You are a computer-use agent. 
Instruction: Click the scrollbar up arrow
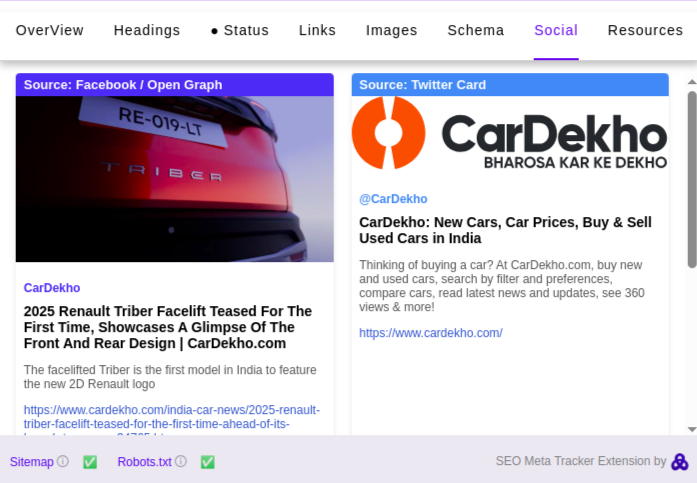pyautogui.click(x=692, y=82)
